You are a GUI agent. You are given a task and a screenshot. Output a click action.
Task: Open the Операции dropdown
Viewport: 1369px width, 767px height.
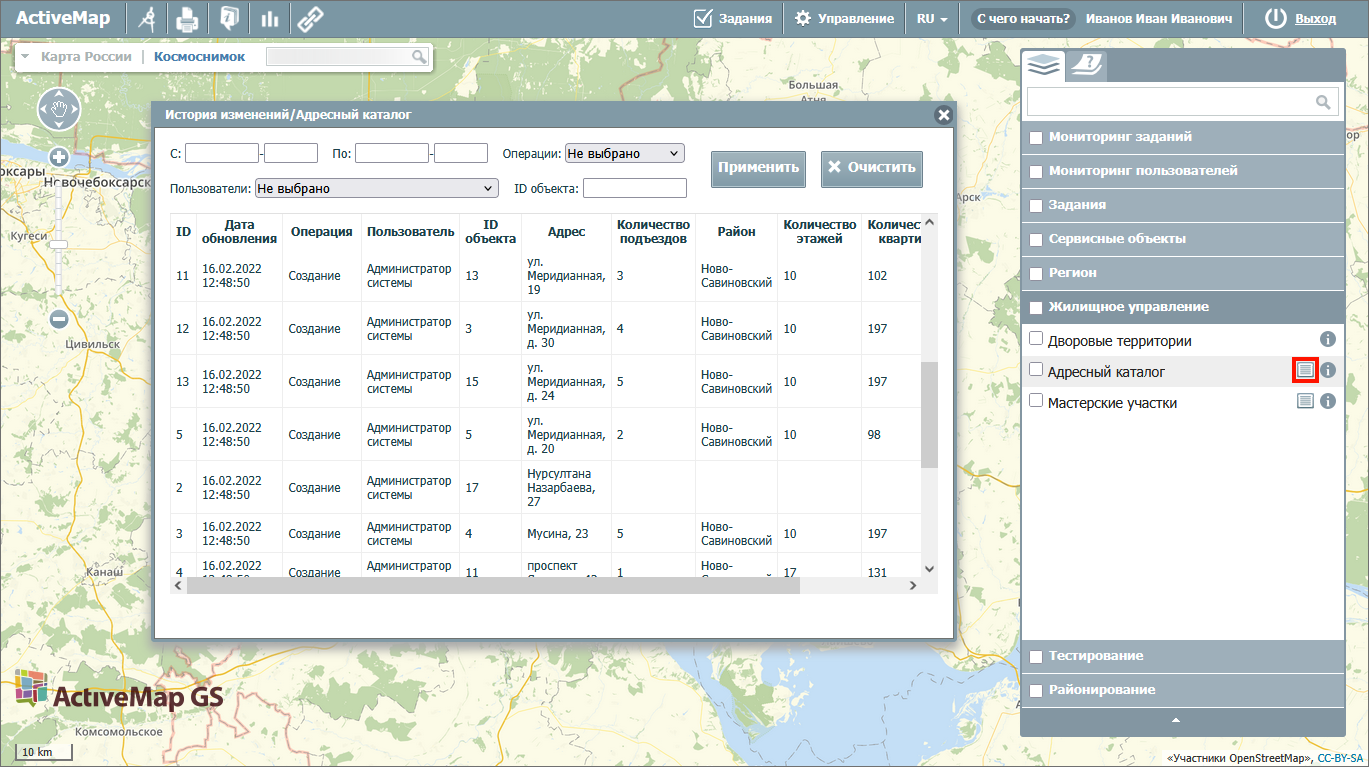click(624, 153)
